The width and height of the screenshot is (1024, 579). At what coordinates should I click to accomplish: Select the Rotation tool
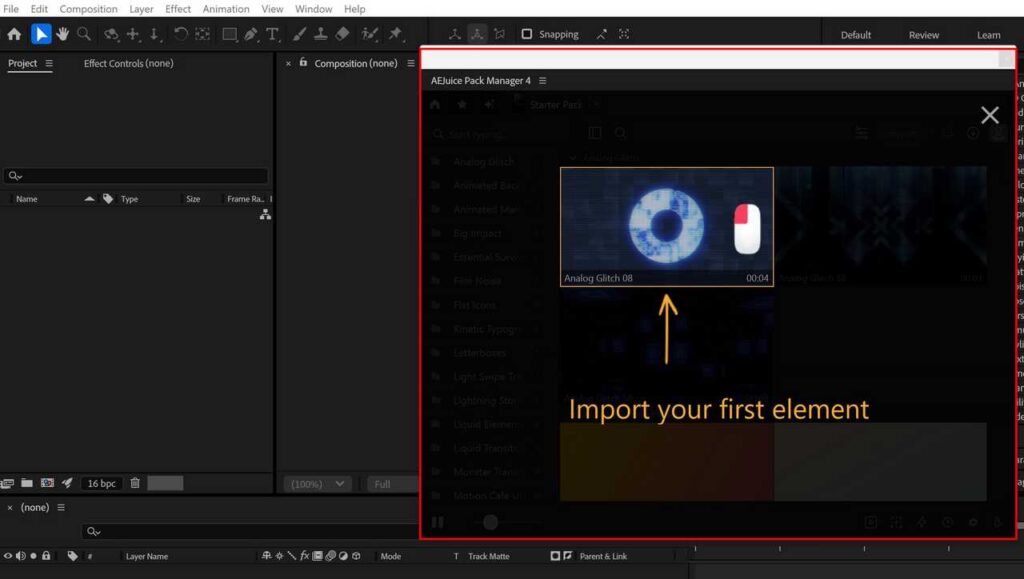(x=180, y=34)
